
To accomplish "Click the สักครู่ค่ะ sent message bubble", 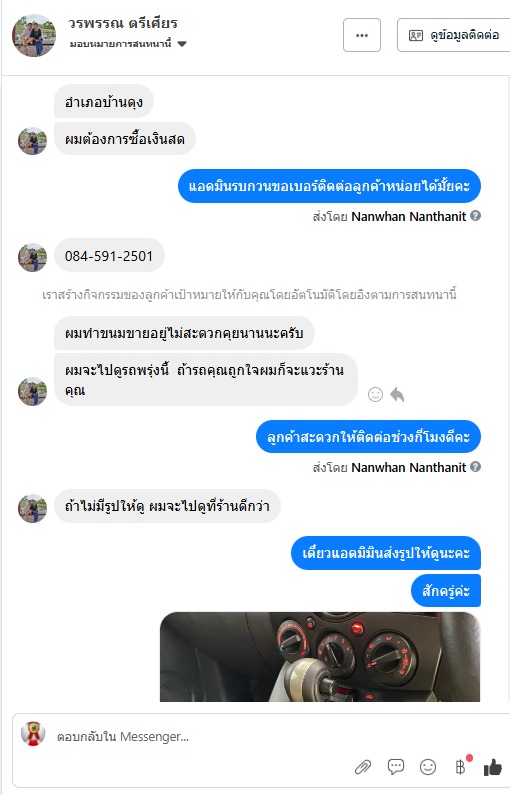I will point(446,591).
